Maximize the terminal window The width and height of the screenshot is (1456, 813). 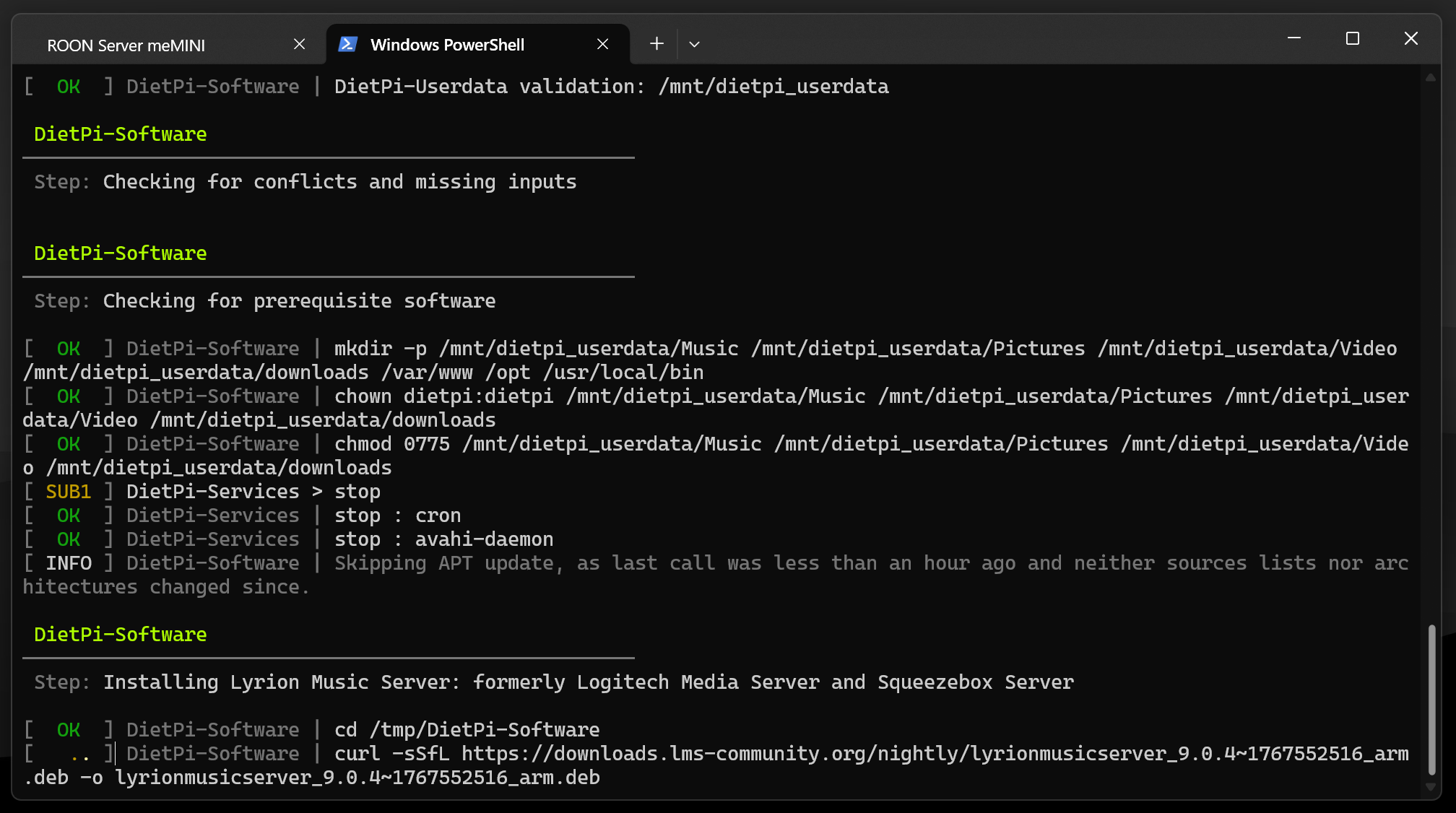pyautogui.click(x=1353, y=38)
